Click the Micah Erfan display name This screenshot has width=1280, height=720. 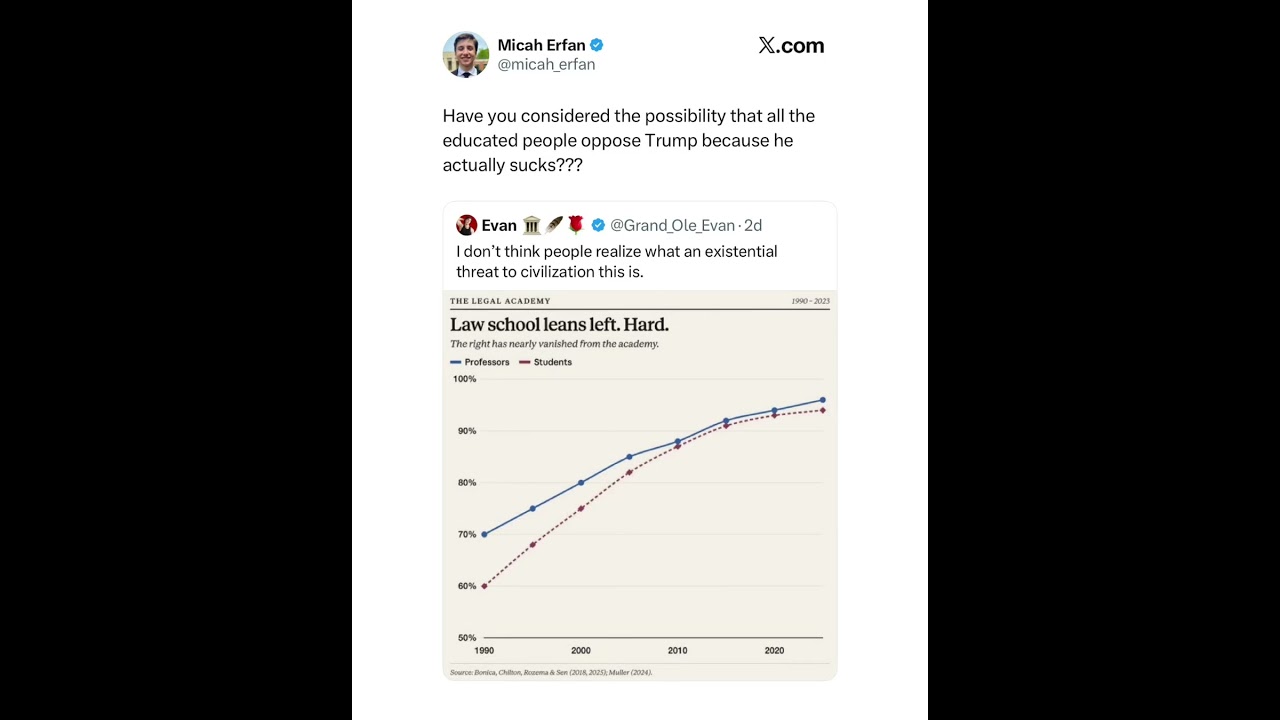click(x=541, y=45)
